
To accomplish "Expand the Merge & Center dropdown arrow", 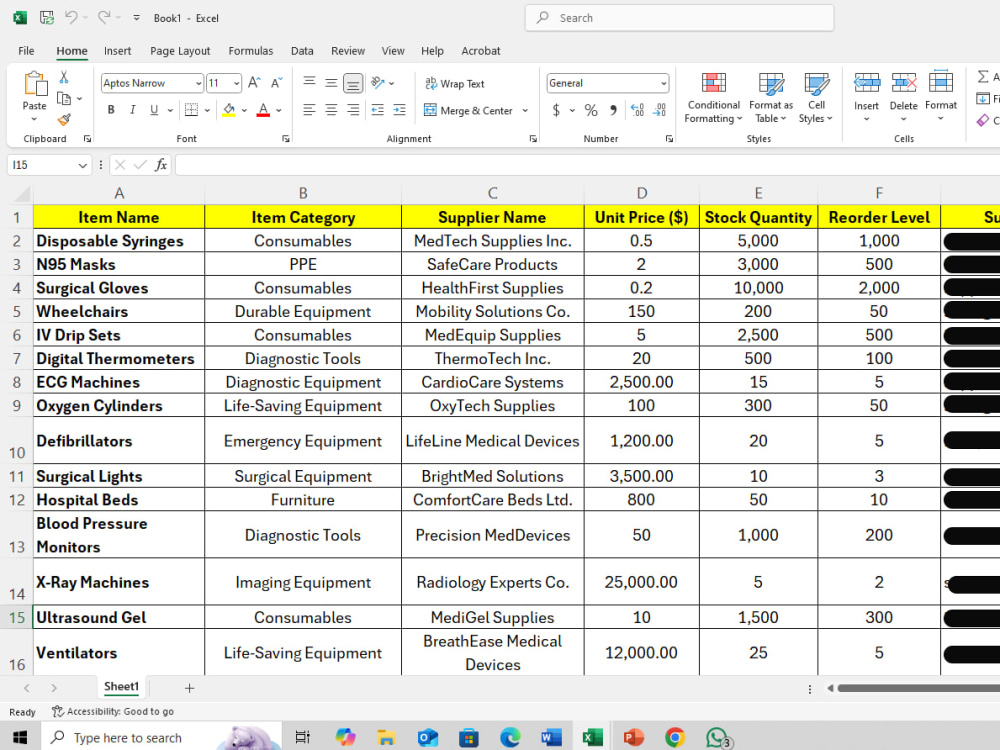I will click(525, 110).
